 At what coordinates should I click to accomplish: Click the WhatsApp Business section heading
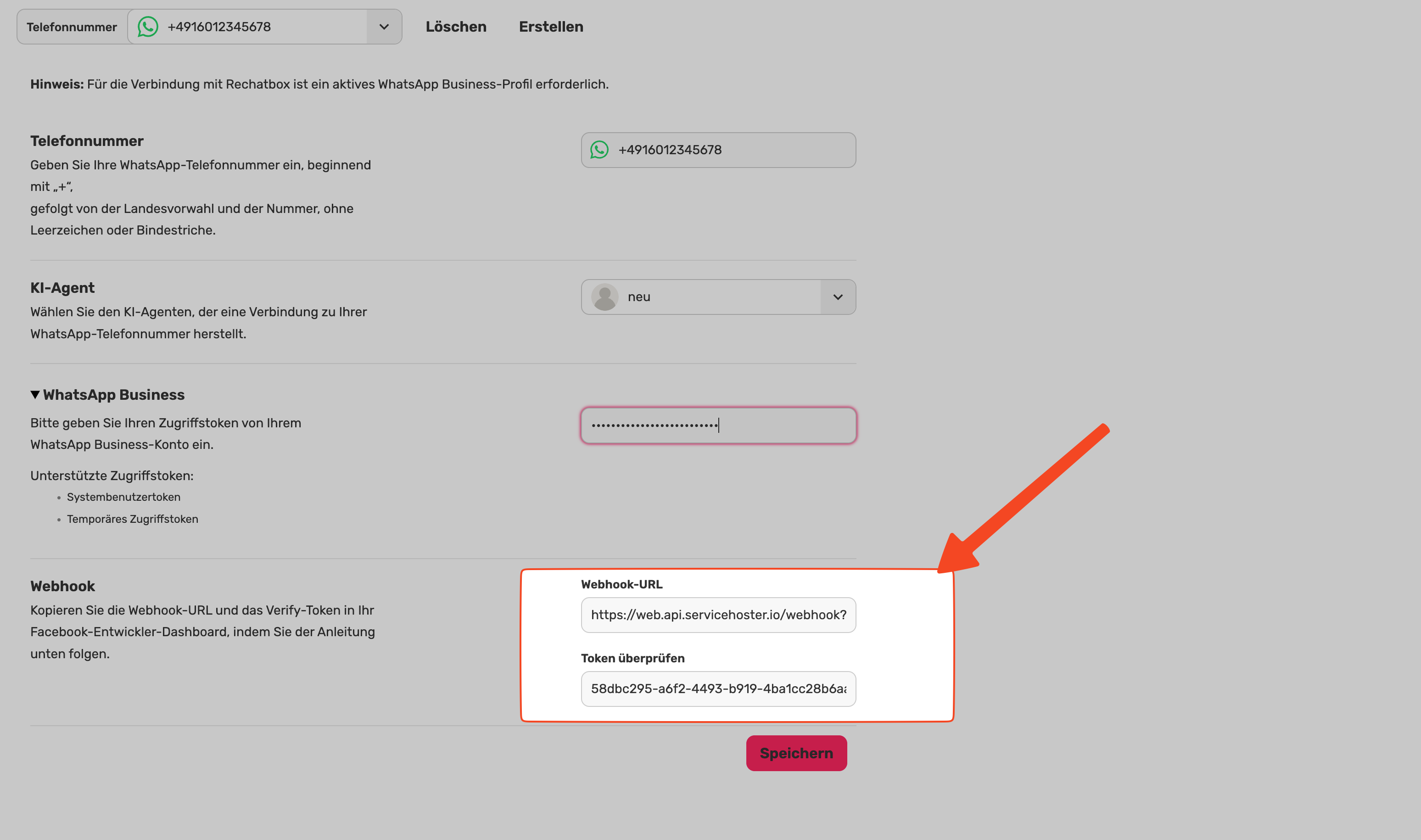(114, 395)
